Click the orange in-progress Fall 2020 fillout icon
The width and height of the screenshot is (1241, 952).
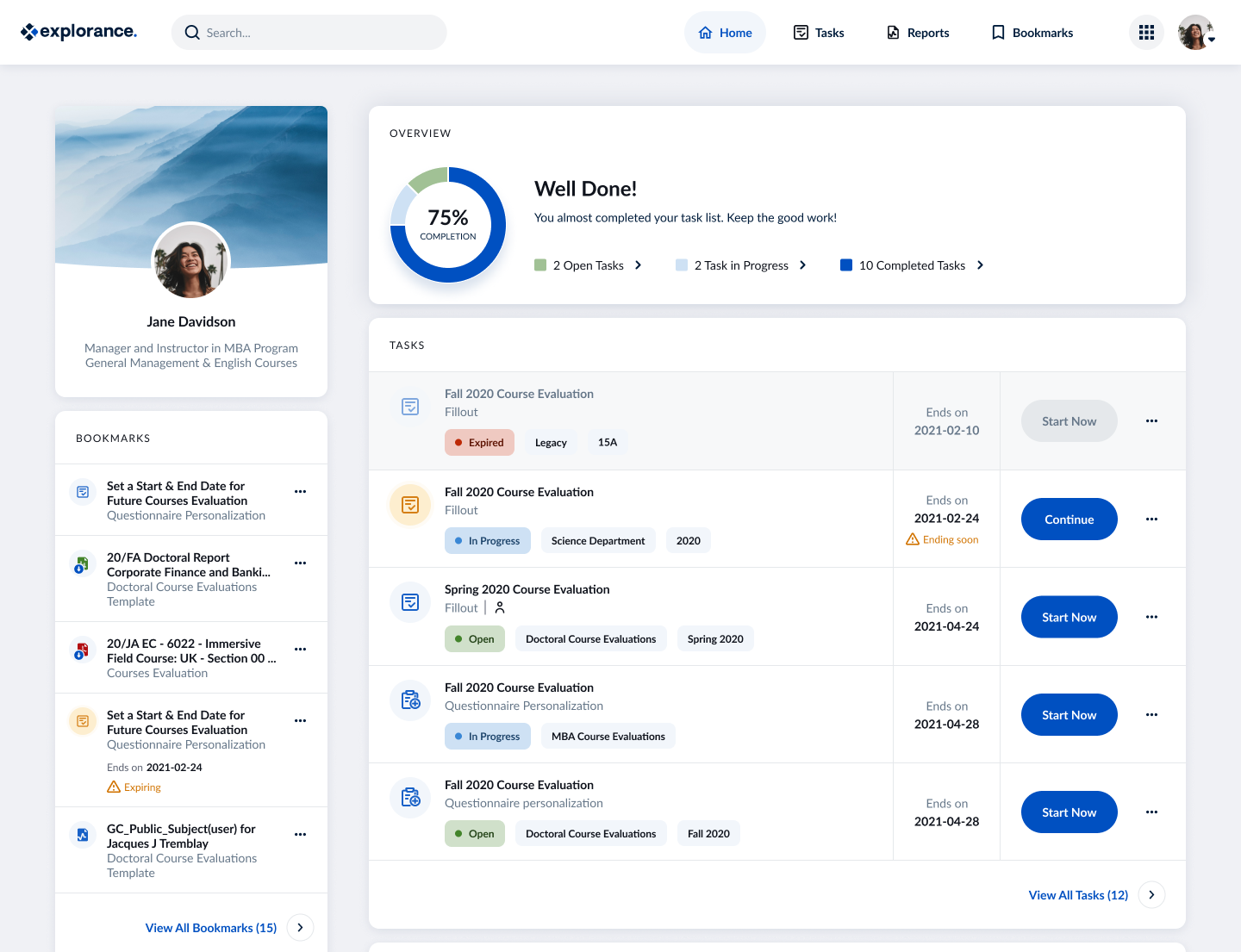point(410,505)
